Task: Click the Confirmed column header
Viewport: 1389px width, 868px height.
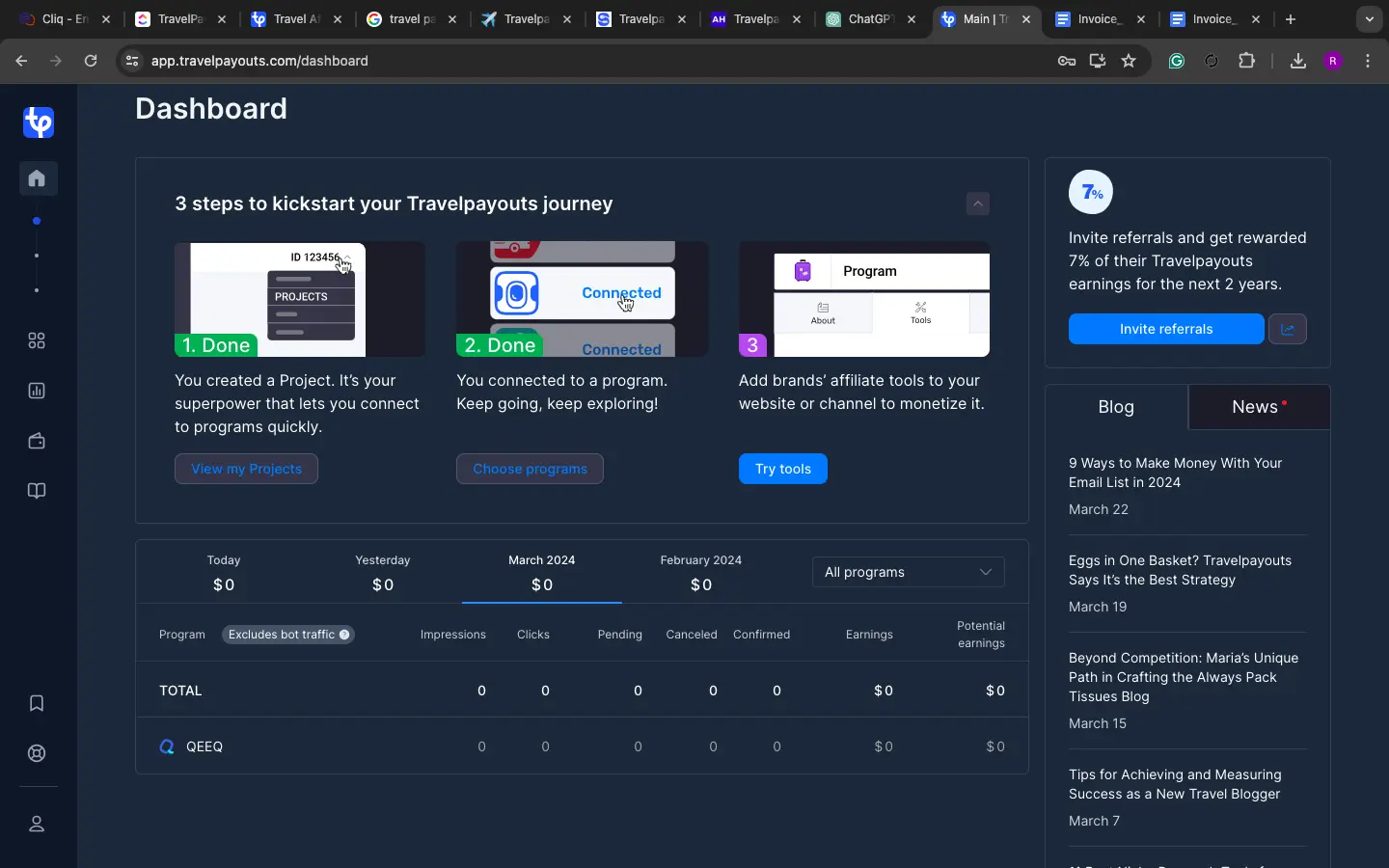Action: tap(762, 635)
